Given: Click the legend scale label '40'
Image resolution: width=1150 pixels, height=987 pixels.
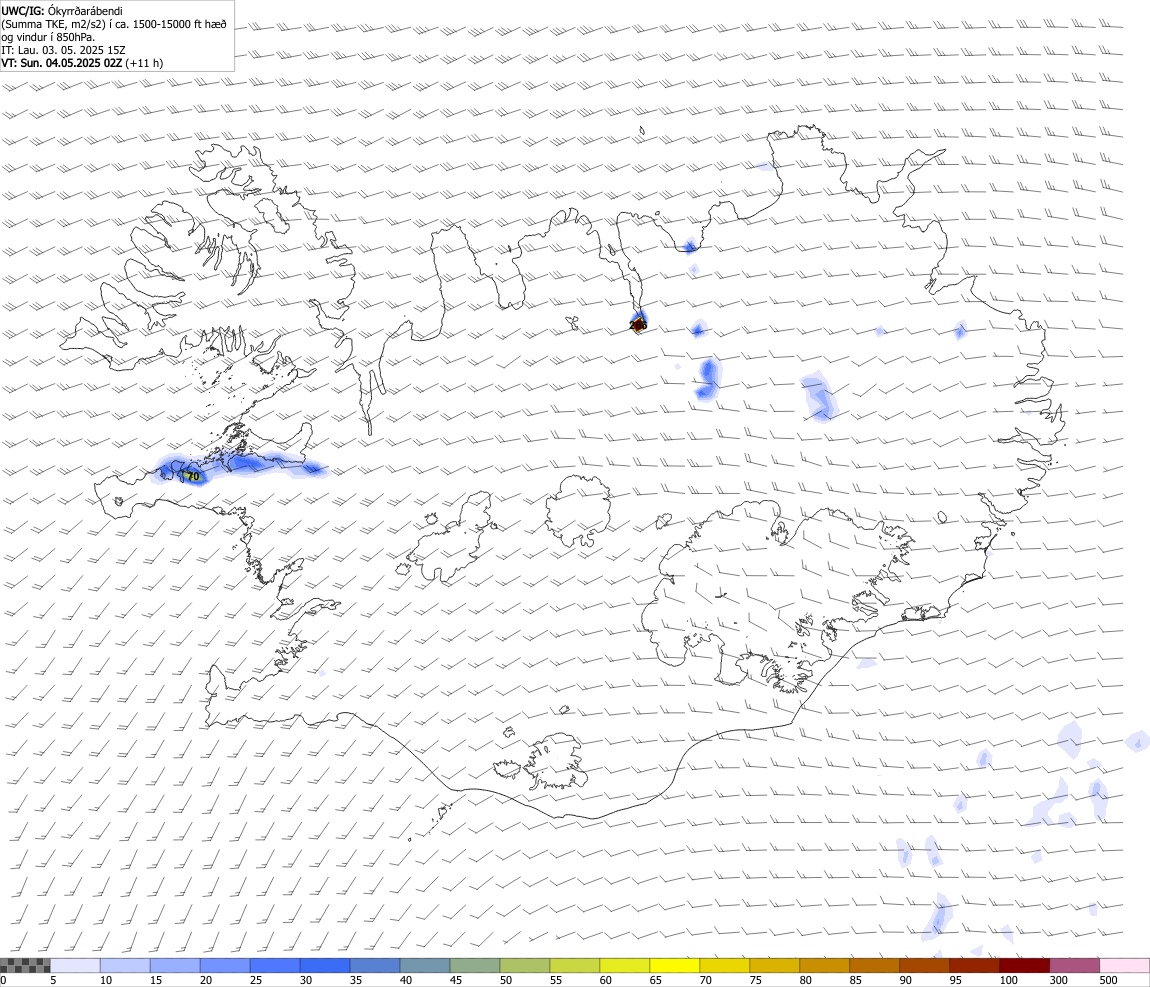Looking at the screenshot, I should coord(406,980).
